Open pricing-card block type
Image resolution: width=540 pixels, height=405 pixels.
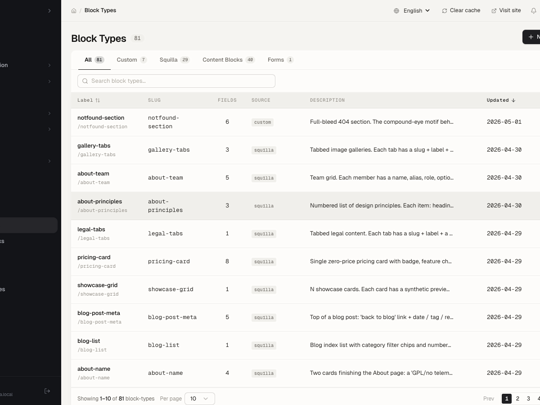coord(94,257)
